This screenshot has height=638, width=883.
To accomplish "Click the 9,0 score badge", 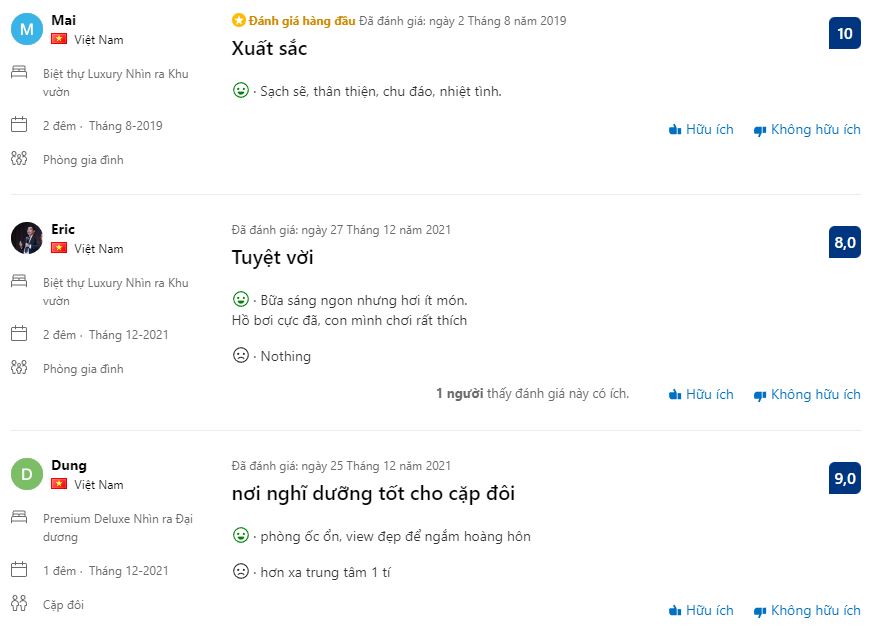I will (844, 478).
